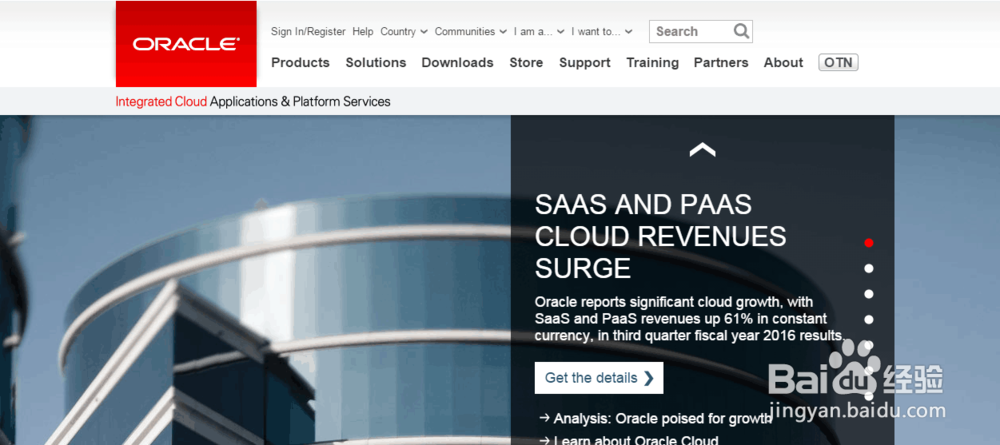Click 'Get the details' button
Screen dimensions: 1000x445
[x=599, y=378]
